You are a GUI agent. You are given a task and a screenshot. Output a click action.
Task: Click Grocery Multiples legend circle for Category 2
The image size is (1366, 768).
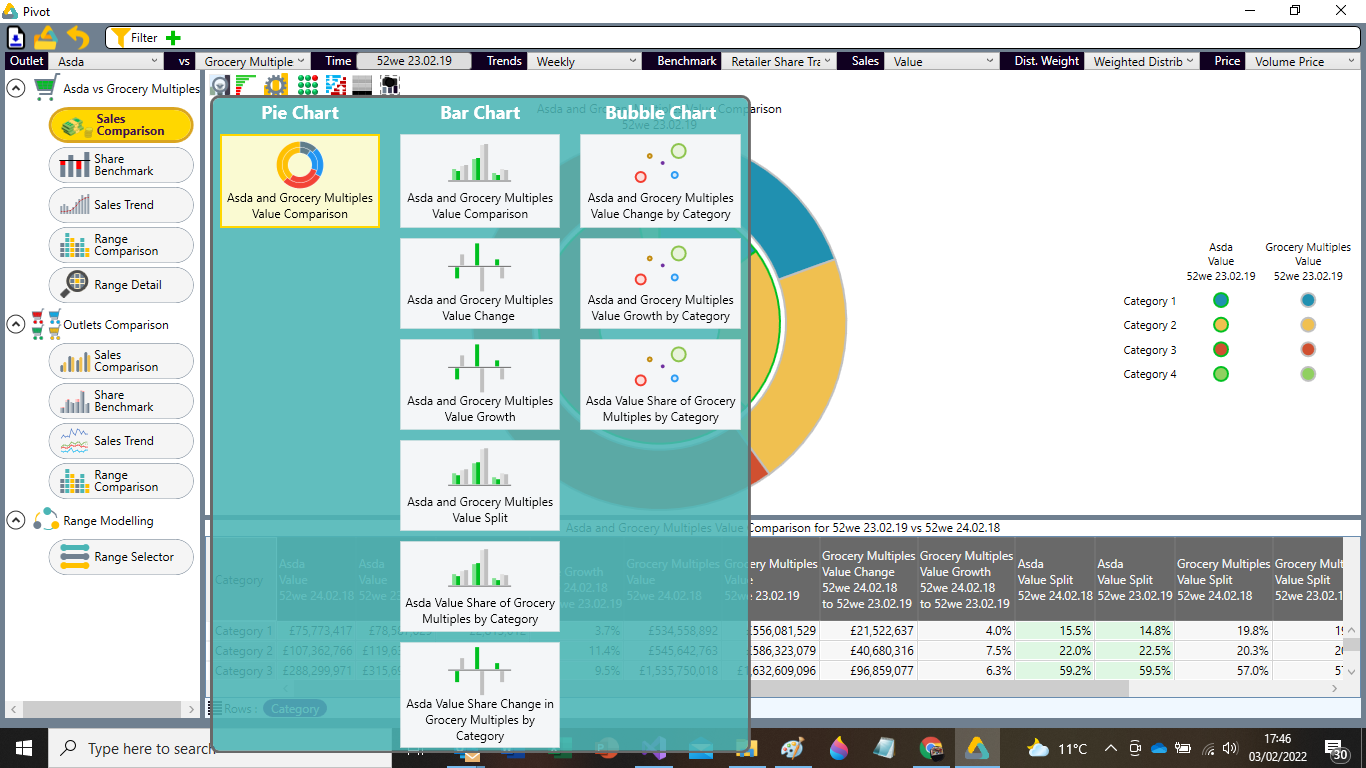(x=1308, y=325)
